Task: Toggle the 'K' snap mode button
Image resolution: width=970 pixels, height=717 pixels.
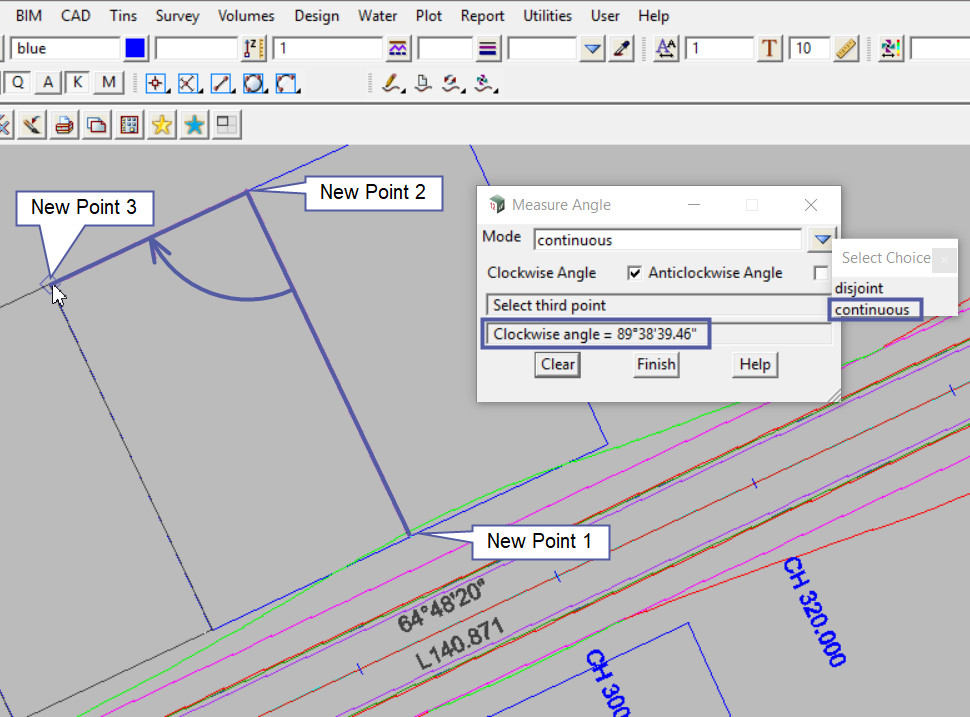Action: click(x=78, y=82)
